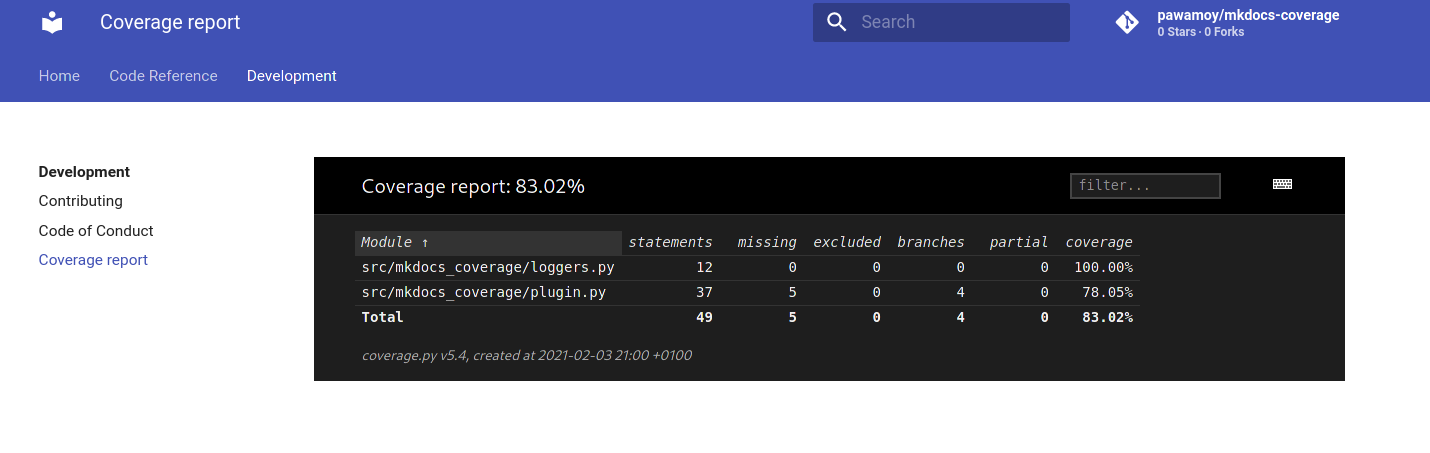Click total statements value 49
1430x453 pixels.
click(704, 317)
